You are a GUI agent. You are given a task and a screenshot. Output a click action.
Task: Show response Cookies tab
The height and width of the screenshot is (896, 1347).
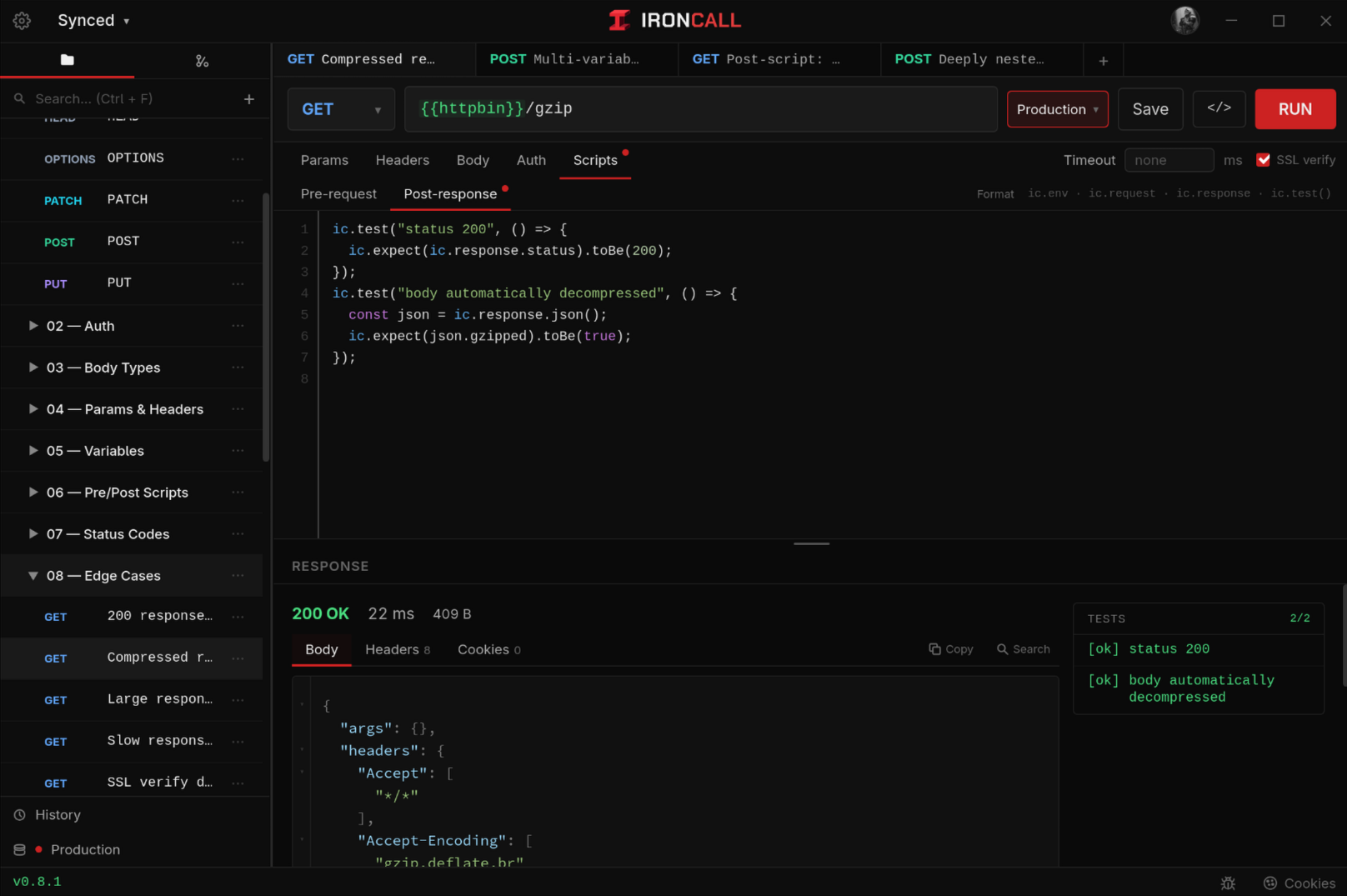click(x=489, y=649)
